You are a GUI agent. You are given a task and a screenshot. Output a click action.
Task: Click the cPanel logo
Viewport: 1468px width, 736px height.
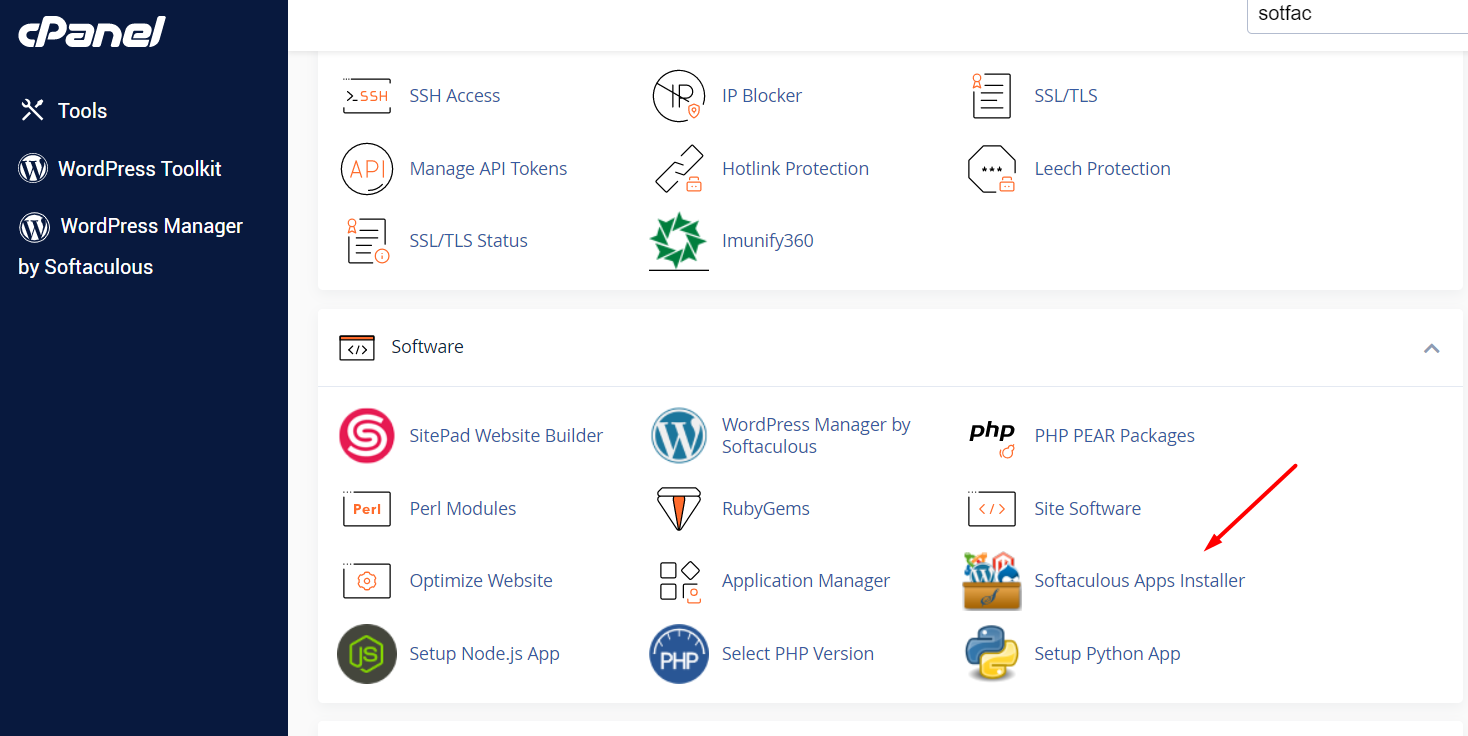pyautogui.click(x=92, y=33)
